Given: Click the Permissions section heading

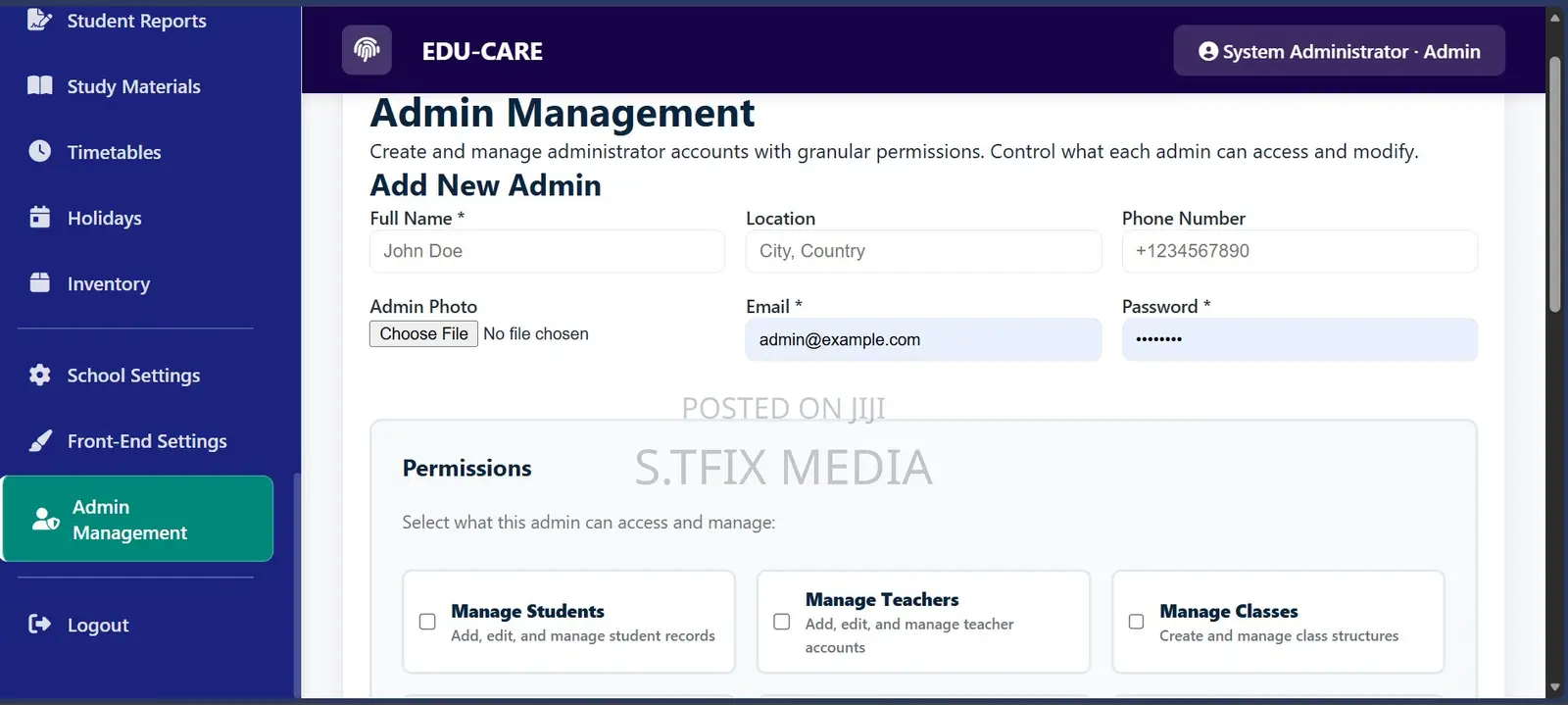Looking at the screenshot, I should tap(466, 468).
